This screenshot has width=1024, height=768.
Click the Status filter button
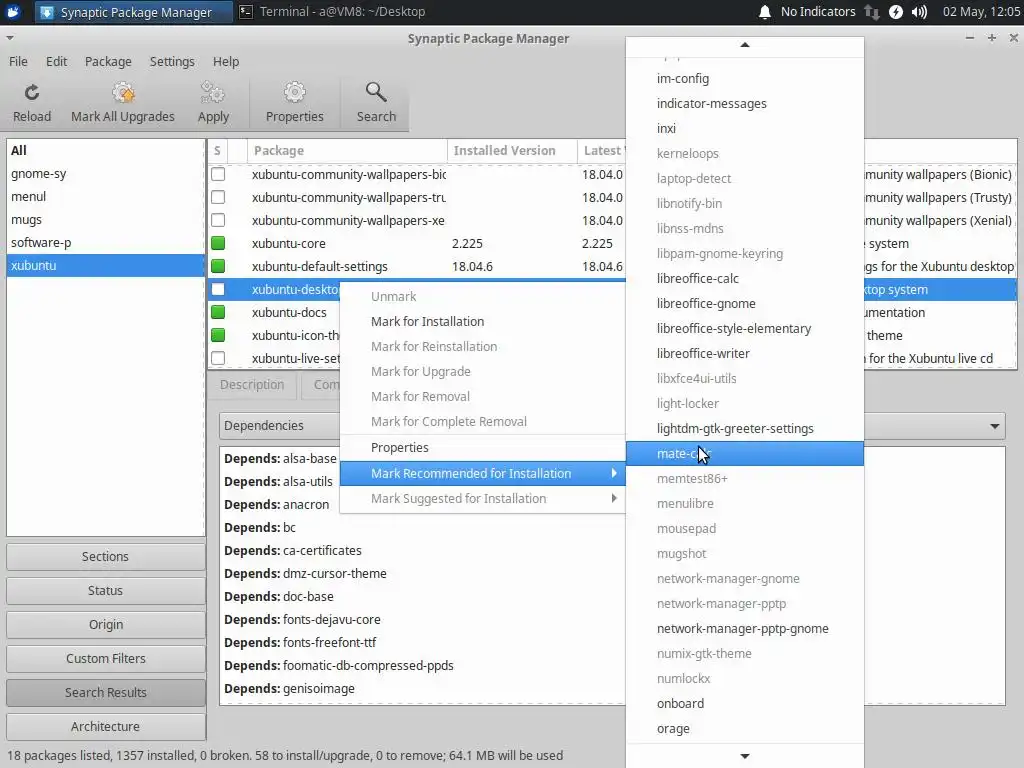coord(106,591)
